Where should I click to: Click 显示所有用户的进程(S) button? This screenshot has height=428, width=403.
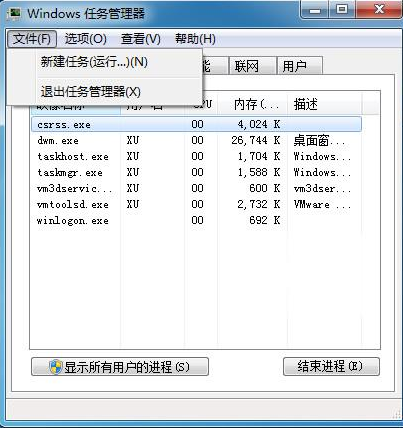coord(120,367)
